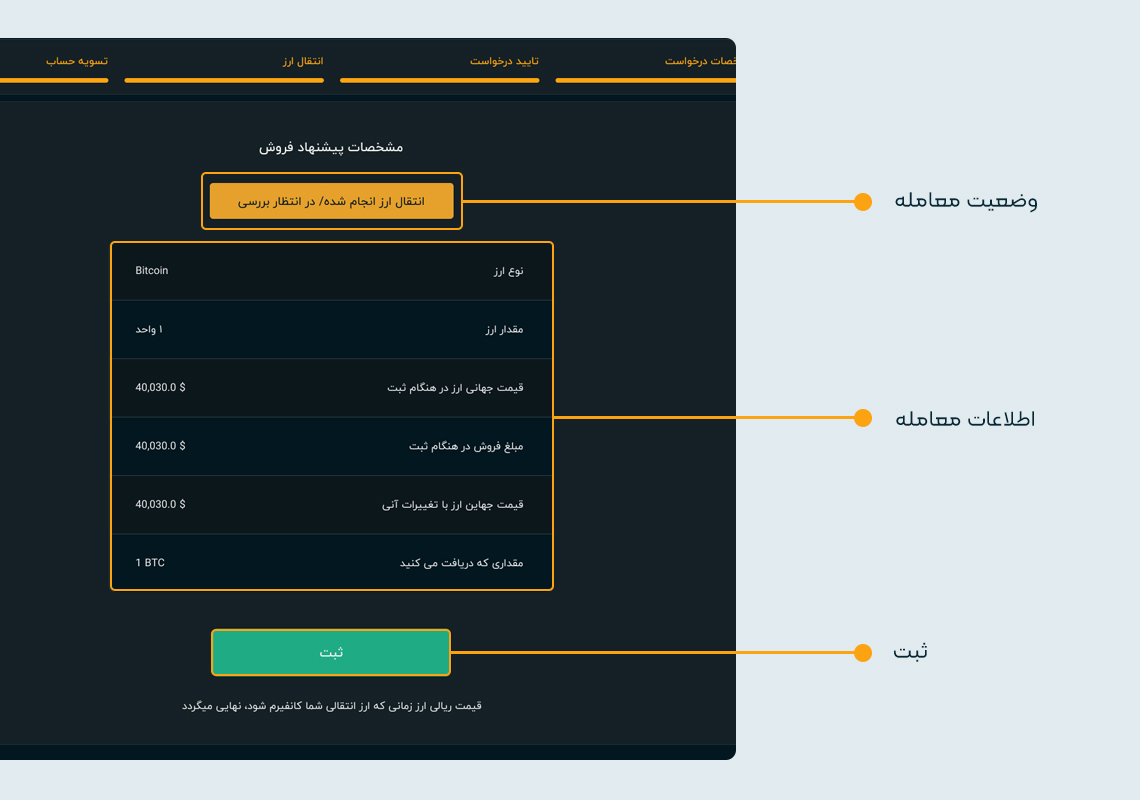Click the ۱ واحد amount value

[149, 329]
